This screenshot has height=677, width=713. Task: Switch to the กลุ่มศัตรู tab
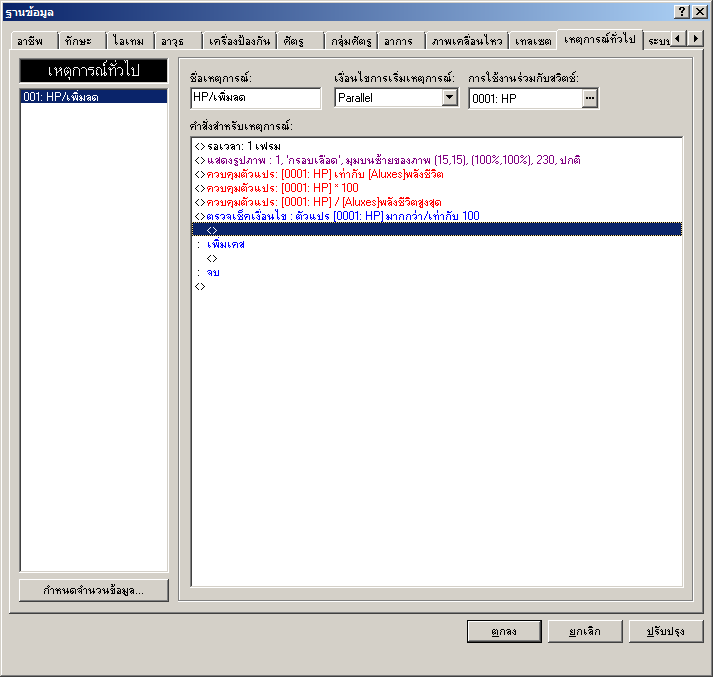tap(351, 41)
